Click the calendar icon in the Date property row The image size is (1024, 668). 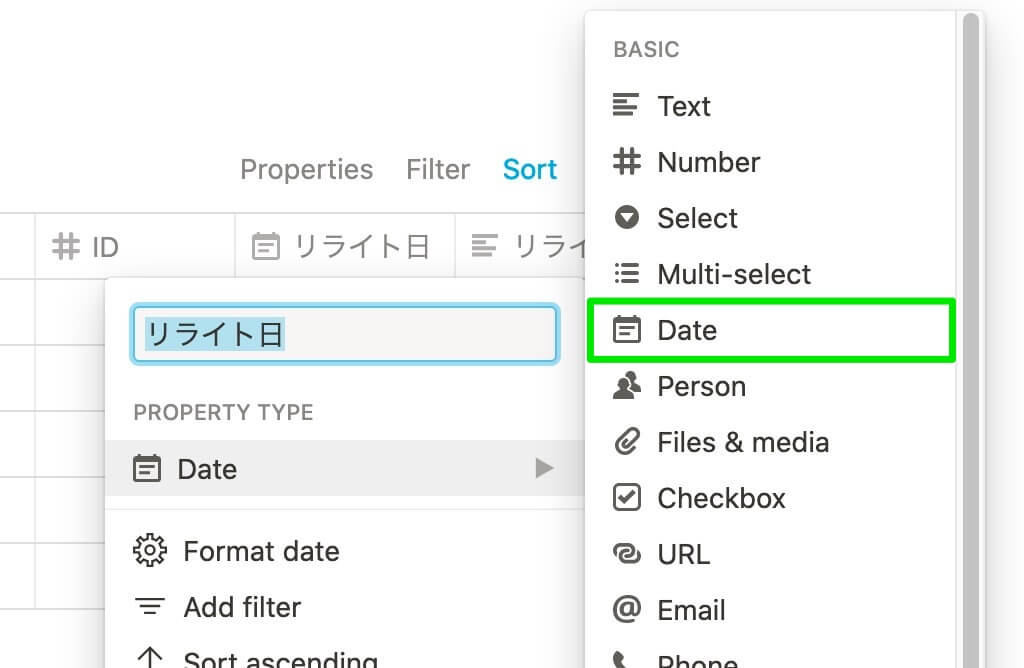click(146, 468)
